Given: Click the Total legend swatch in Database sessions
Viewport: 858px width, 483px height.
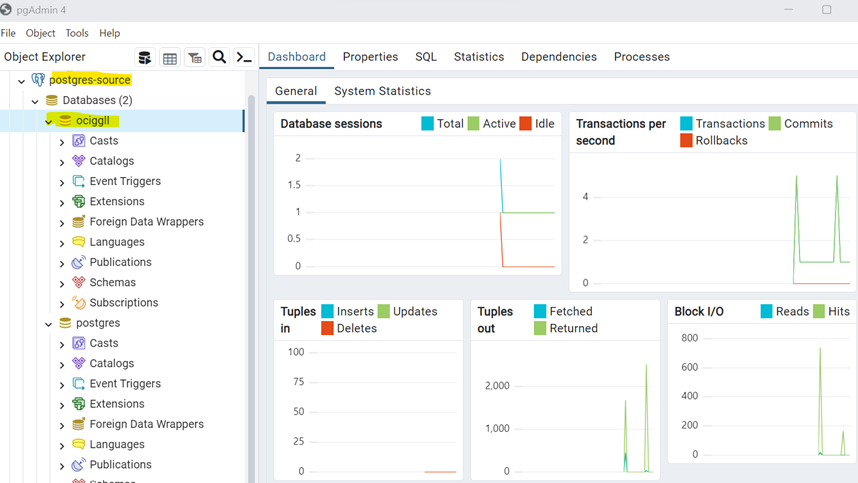Looking at the screenshot, I should [x=427, y=124].
